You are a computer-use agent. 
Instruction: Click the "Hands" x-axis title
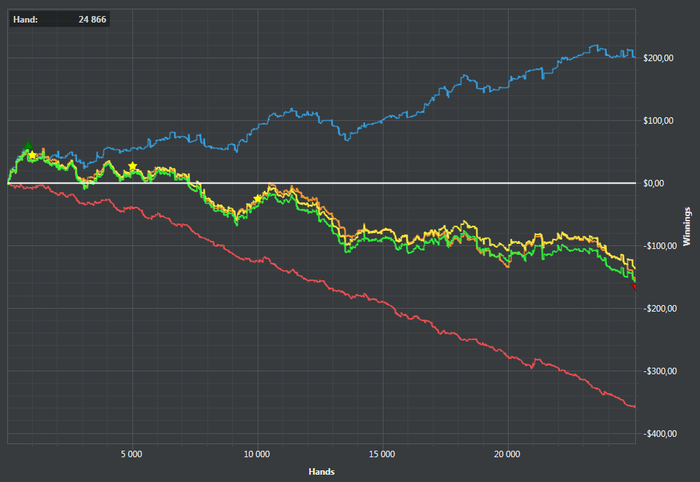(x=321, y=472)
